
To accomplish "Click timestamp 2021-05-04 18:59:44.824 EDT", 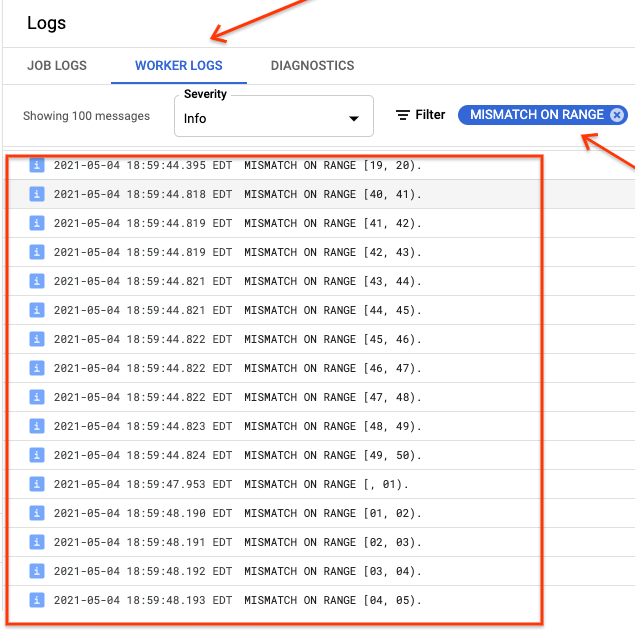I will tap(143, 455).
